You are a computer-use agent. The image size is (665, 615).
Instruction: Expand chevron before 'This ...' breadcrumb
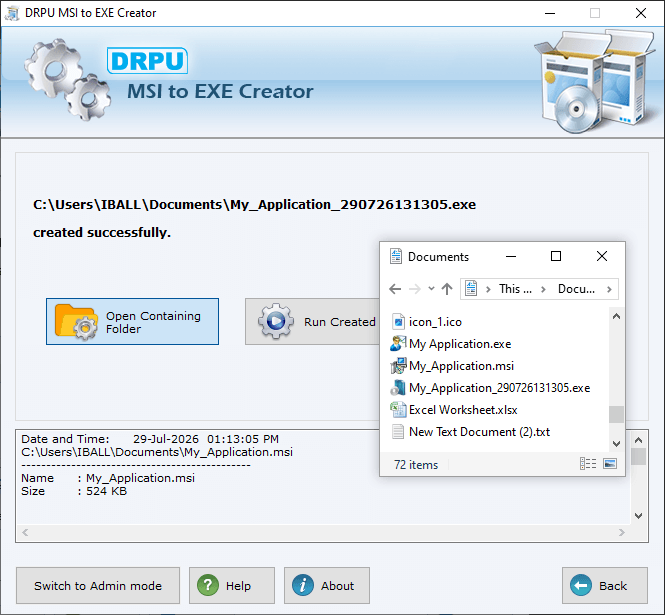coord(488,289)
